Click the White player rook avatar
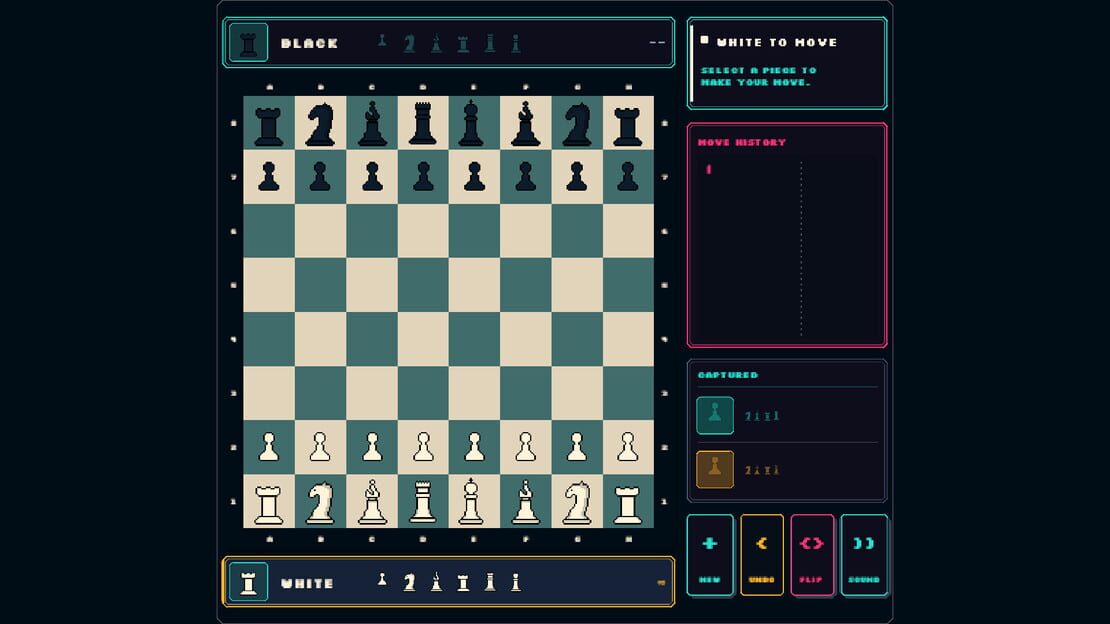The width and height of the screenshot is (1110, 624). (248, 582)
